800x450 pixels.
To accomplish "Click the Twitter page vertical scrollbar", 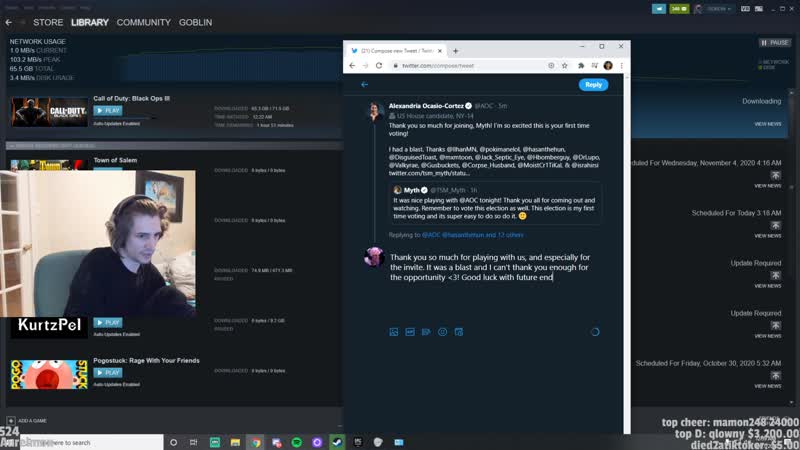I will [x=627, y=254].
